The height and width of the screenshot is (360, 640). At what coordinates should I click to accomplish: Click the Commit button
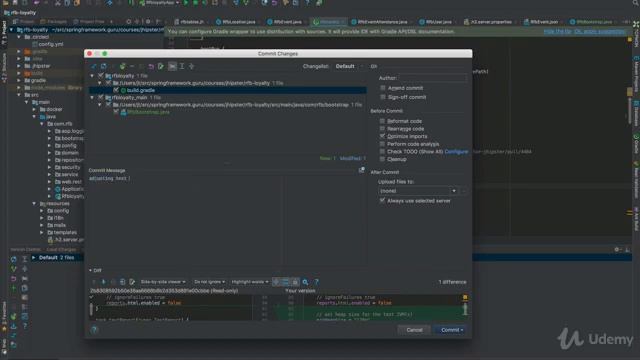tap(450, 330)
